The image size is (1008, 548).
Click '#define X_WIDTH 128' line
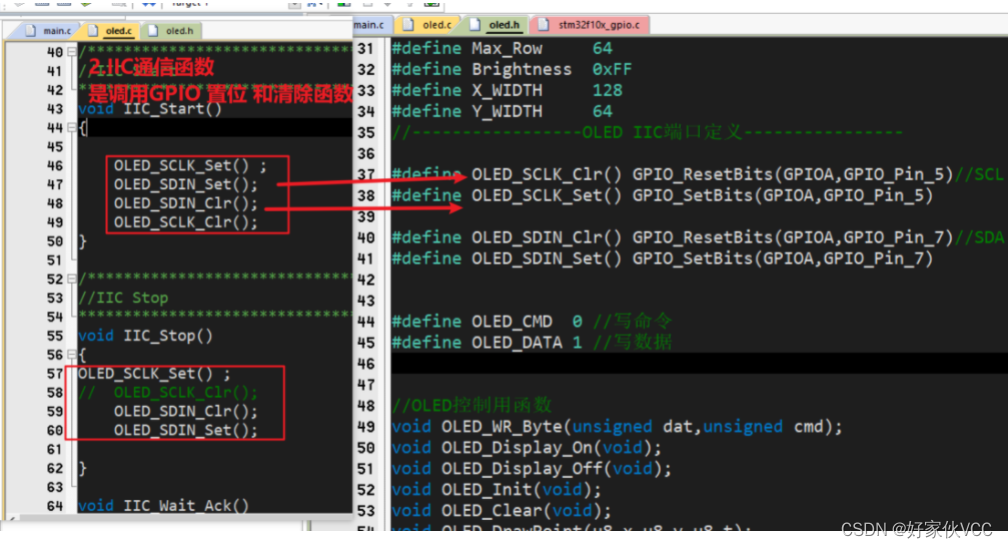click(x=507, y=90)
